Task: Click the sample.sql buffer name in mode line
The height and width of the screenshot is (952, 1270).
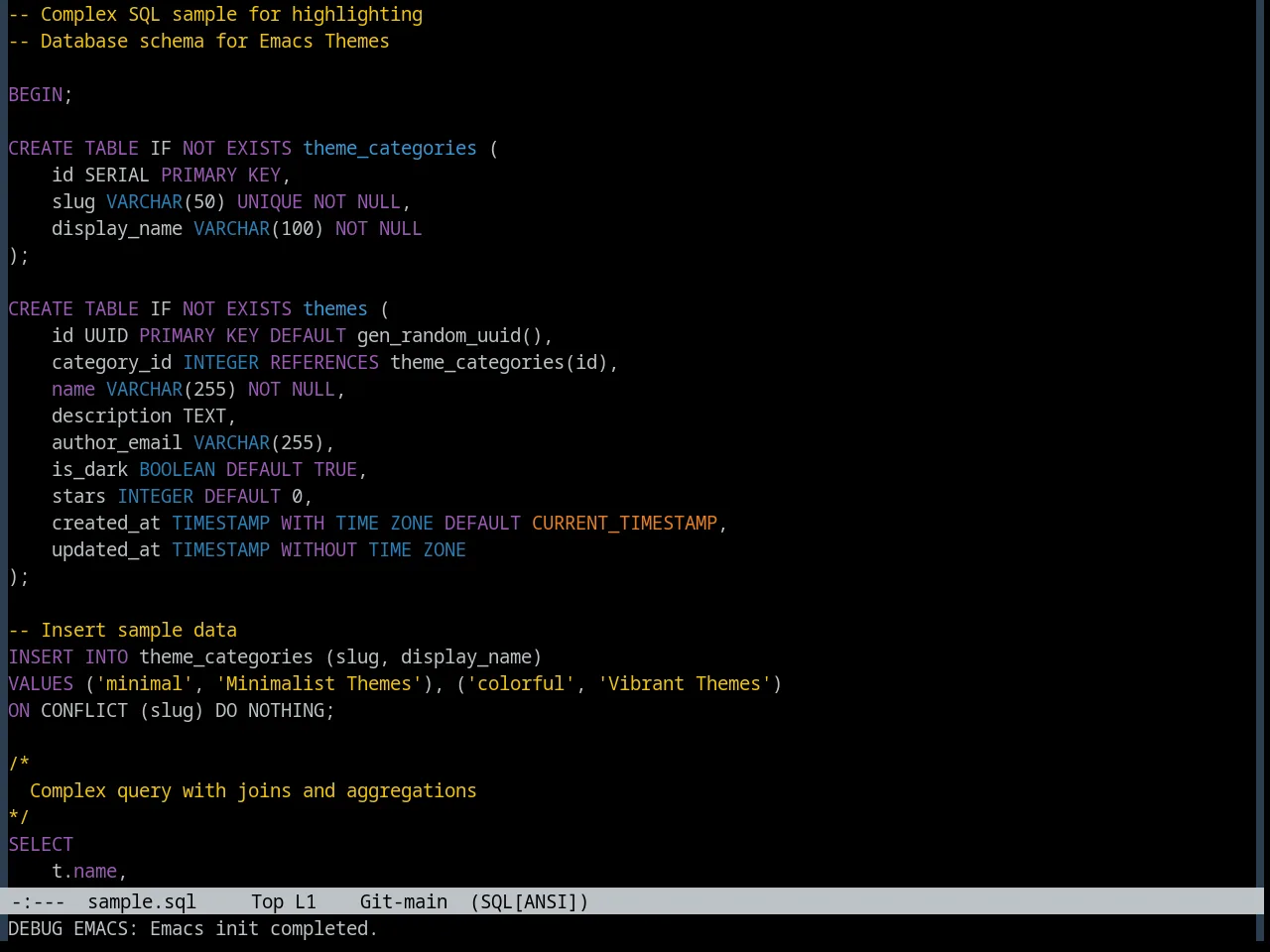Action: coord(142,901)
